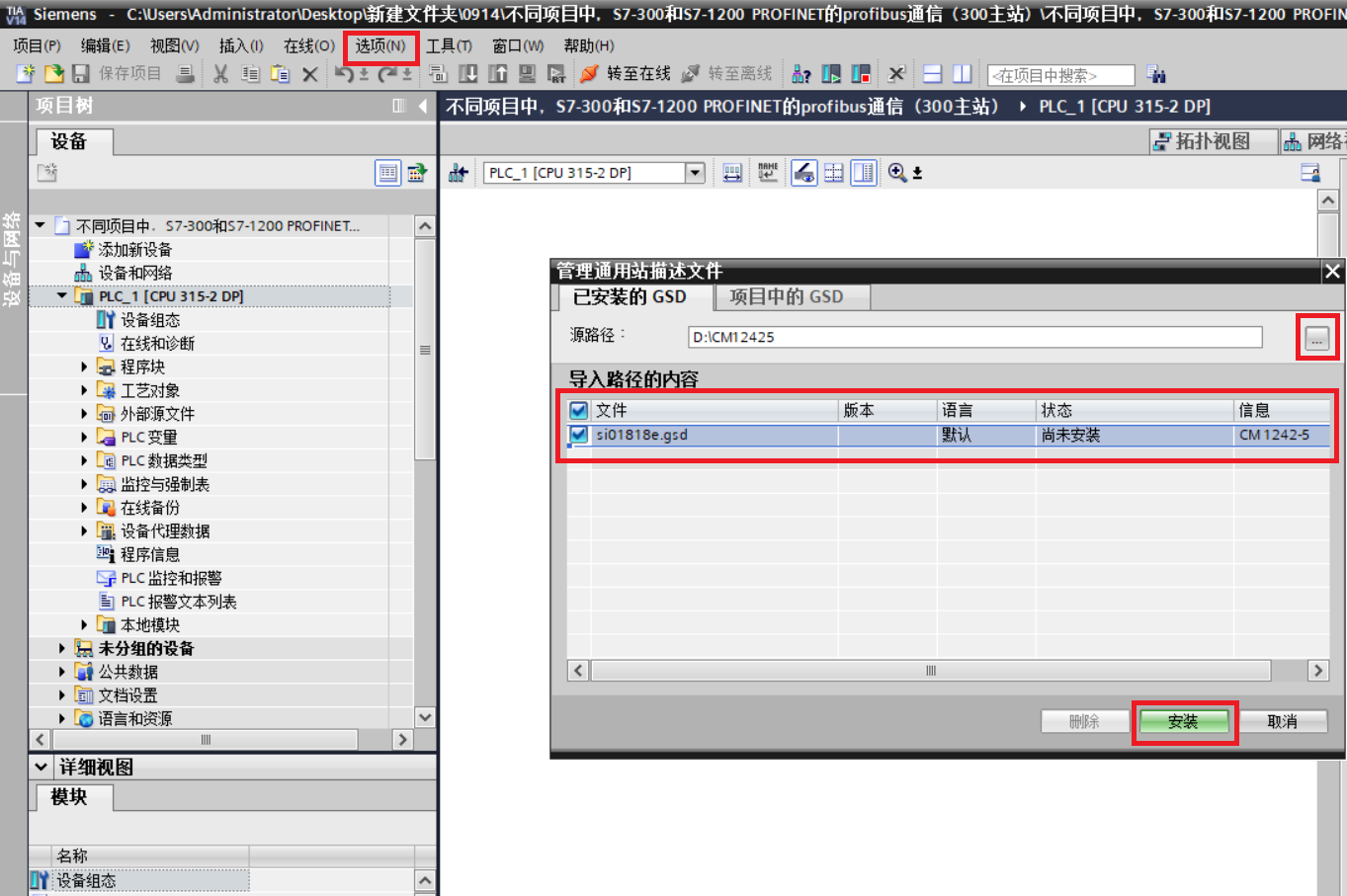This screenshot has width=1347, height=896.
Task: Click the Upload from device icon
Action: (x=498, y=74)
